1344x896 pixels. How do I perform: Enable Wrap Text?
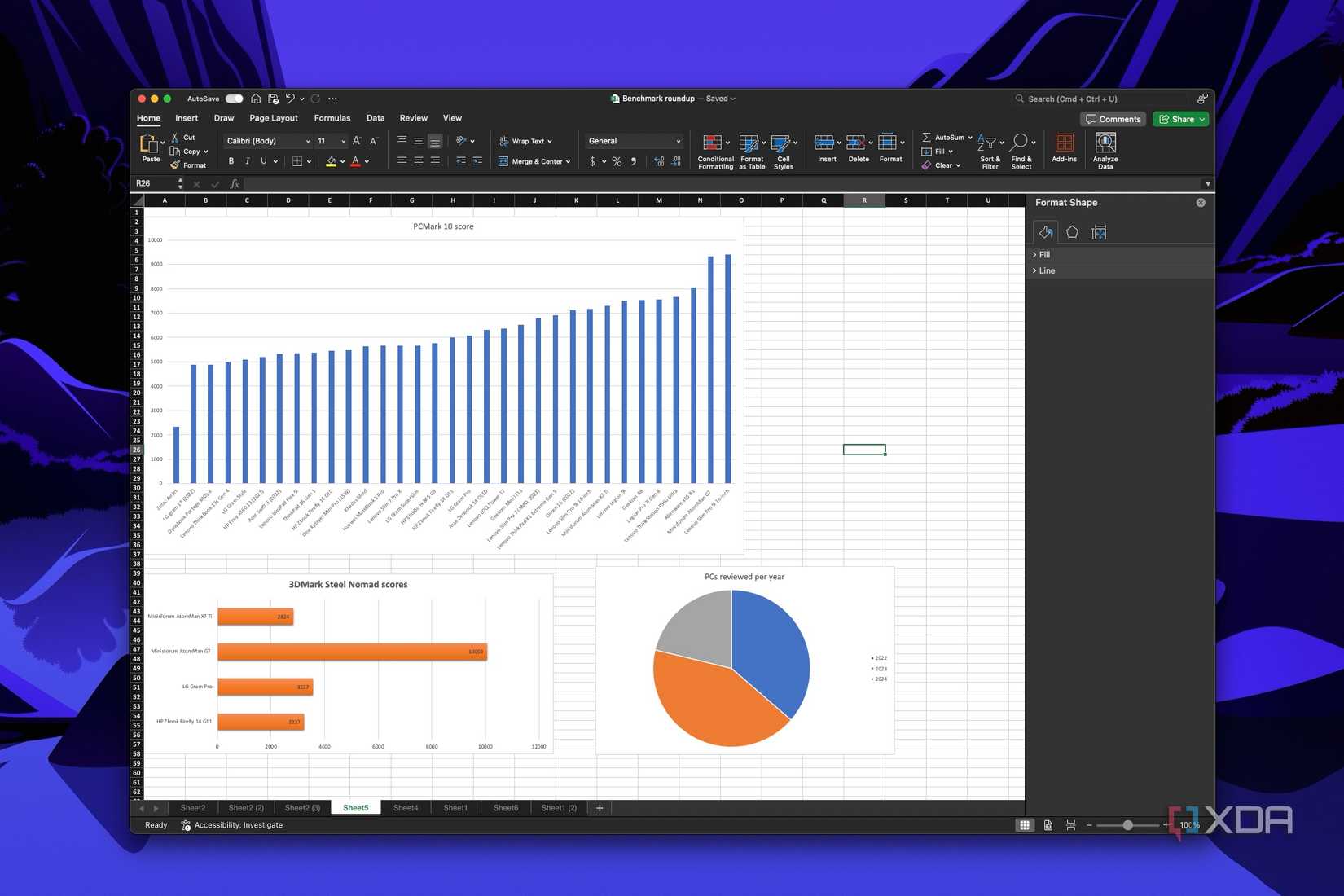tap(526, 140)
